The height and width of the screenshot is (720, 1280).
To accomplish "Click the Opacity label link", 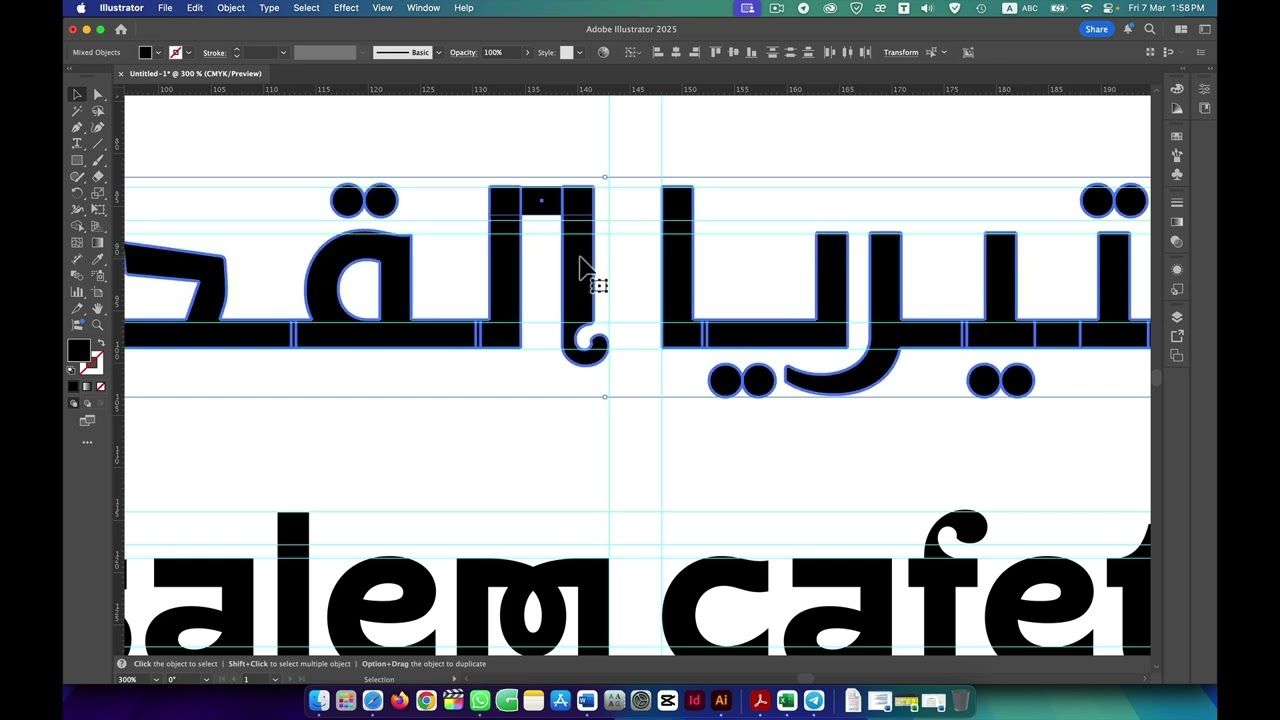I will click(x=463, y=52).
